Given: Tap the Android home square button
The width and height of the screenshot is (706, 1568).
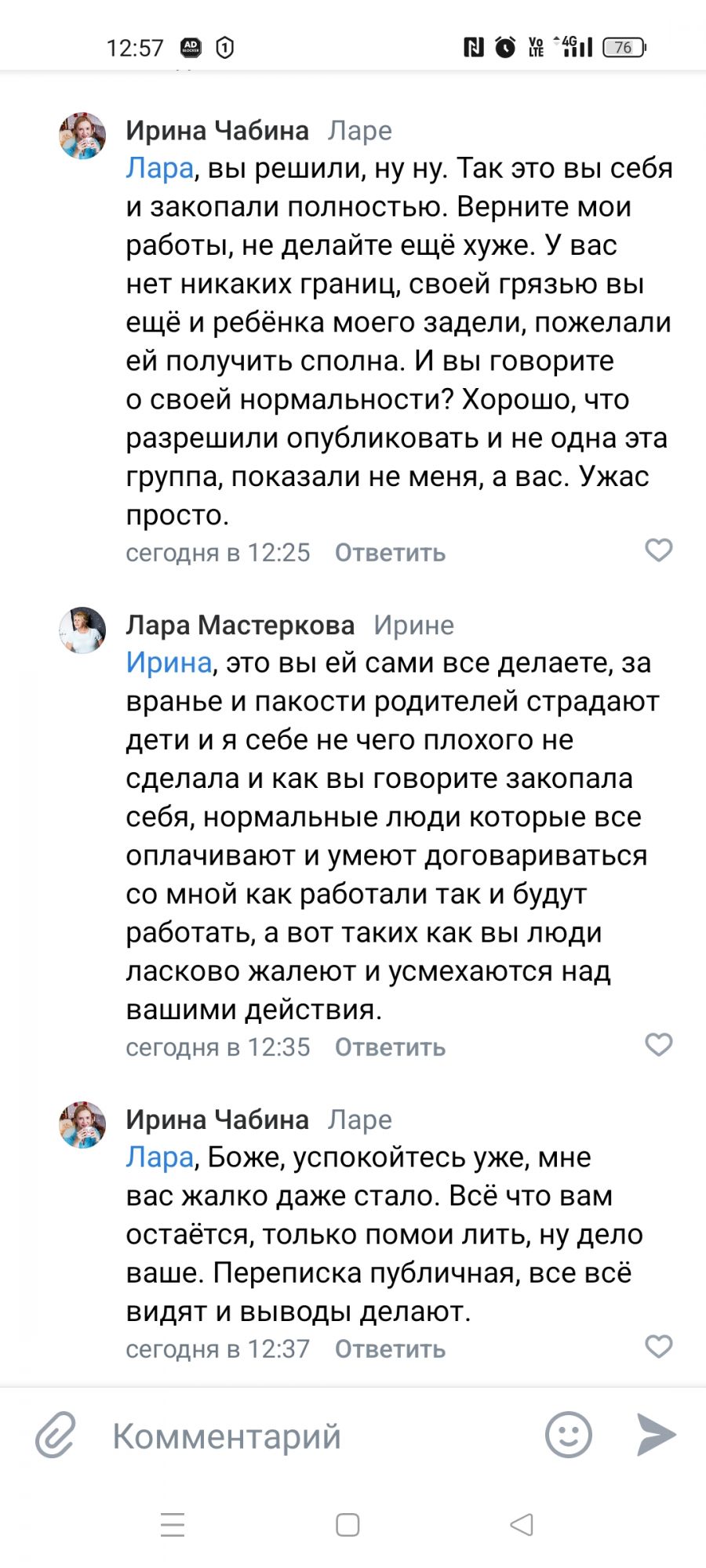Looking at the screenshot, I should point(348,1524).
